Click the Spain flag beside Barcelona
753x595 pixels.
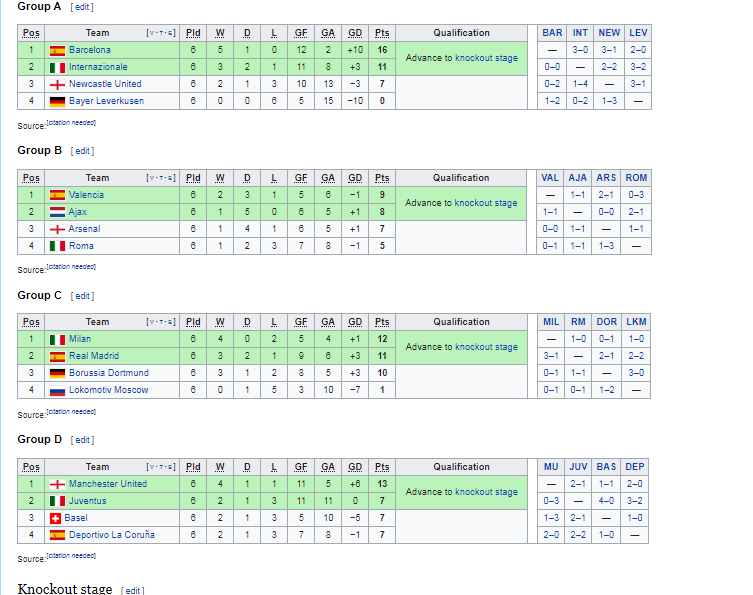pos(57,50)
